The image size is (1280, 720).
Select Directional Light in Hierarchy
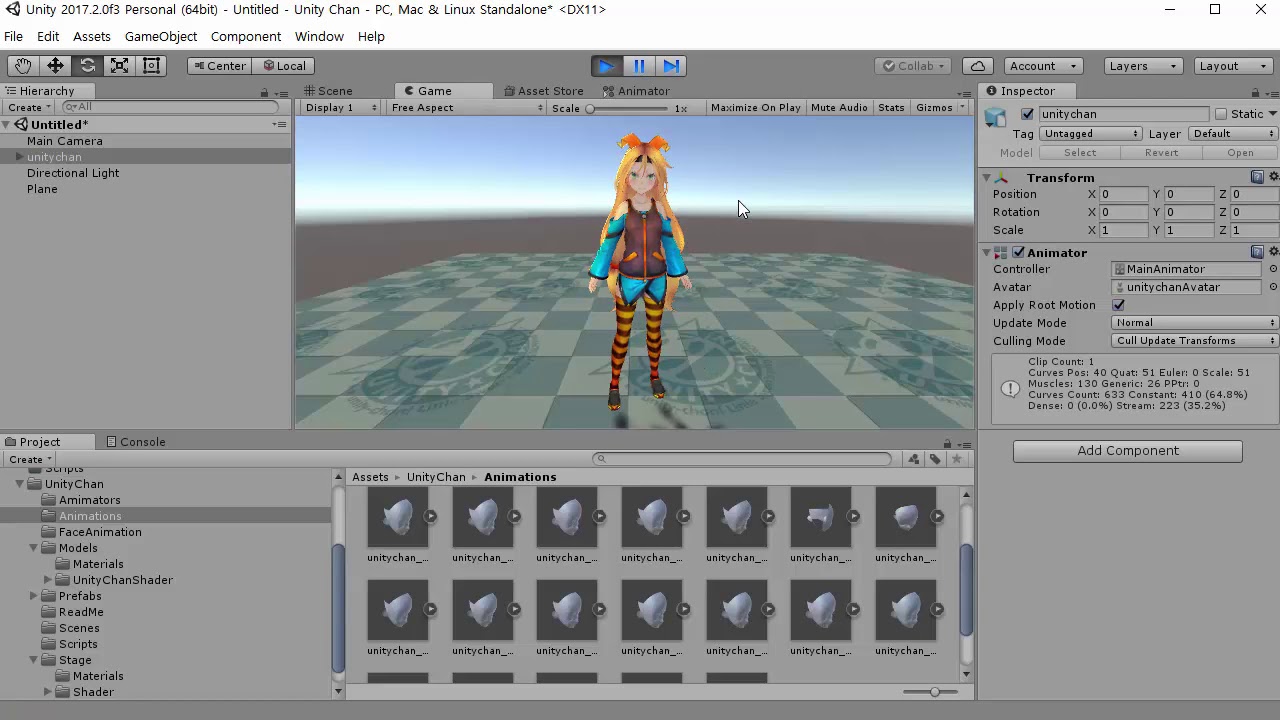click(x=73, y=173)
